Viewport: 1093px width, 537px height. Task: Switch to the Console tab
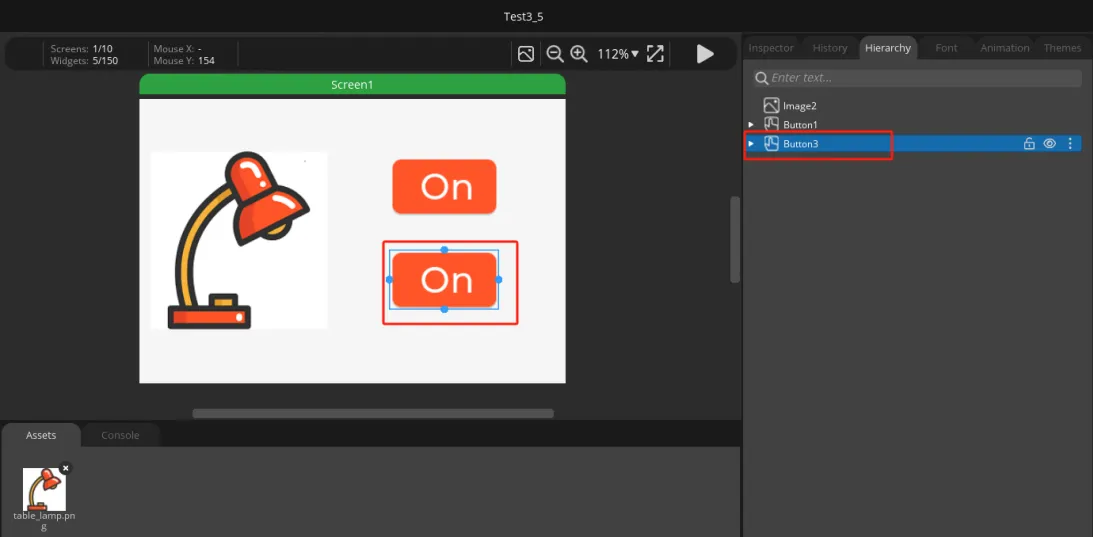coord(121,435)
